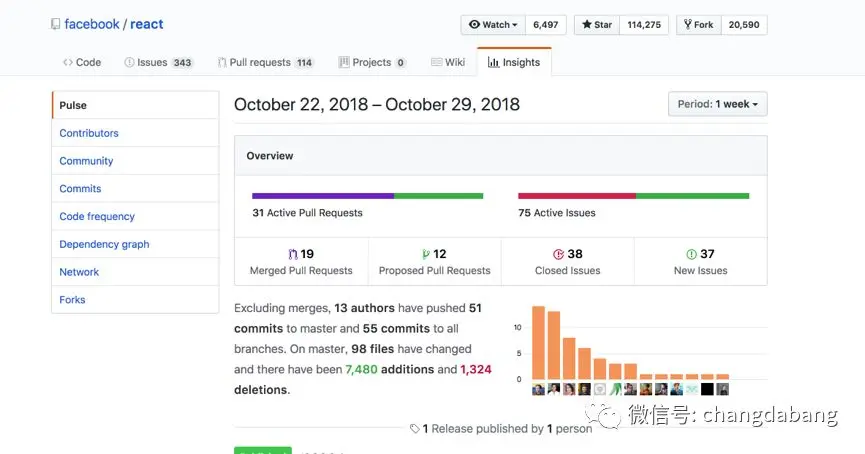Click the closed issue icon beside 38

pos(558,254)
